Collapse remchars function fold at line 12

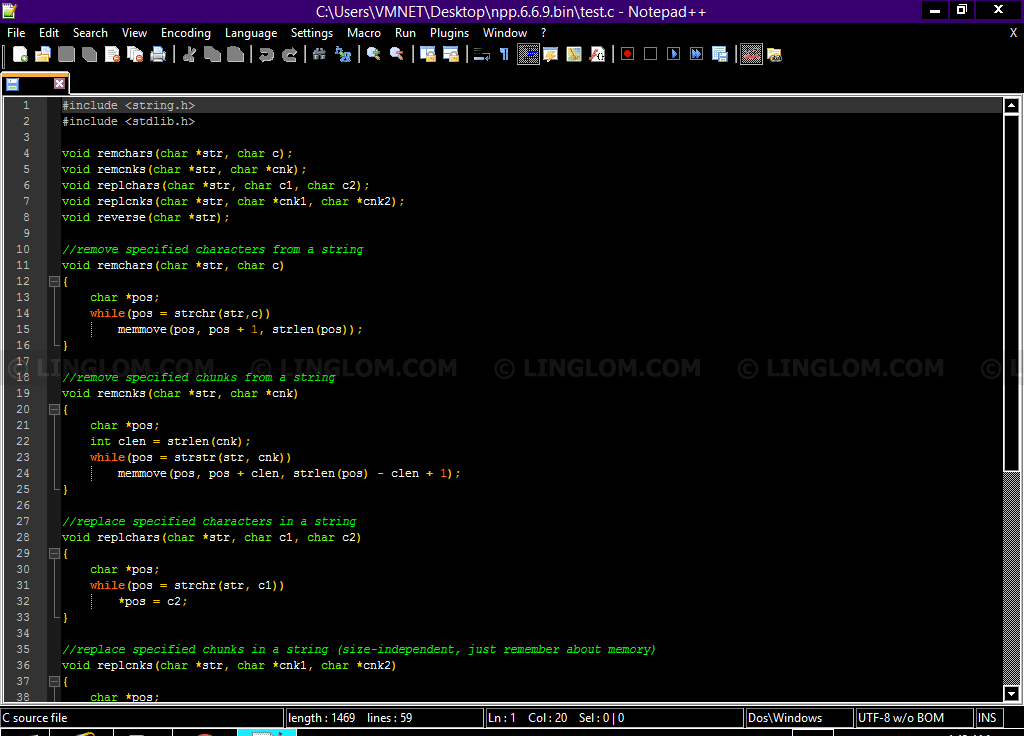54,281
